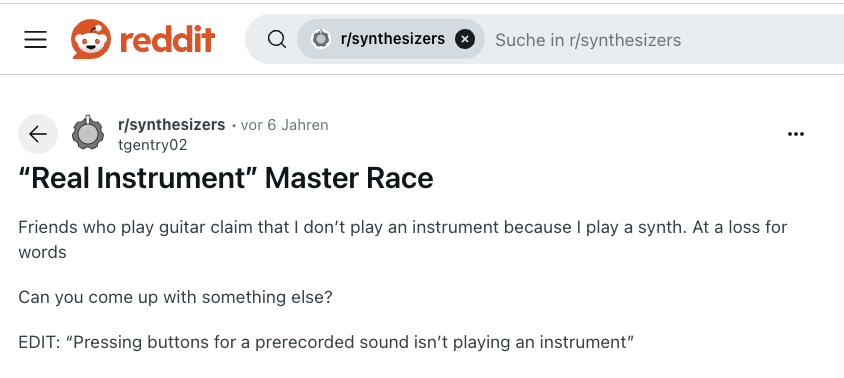844x378 pixels.
Task: Click the paragraph about friends who play guitar
Action: click(x=403, y=239)
